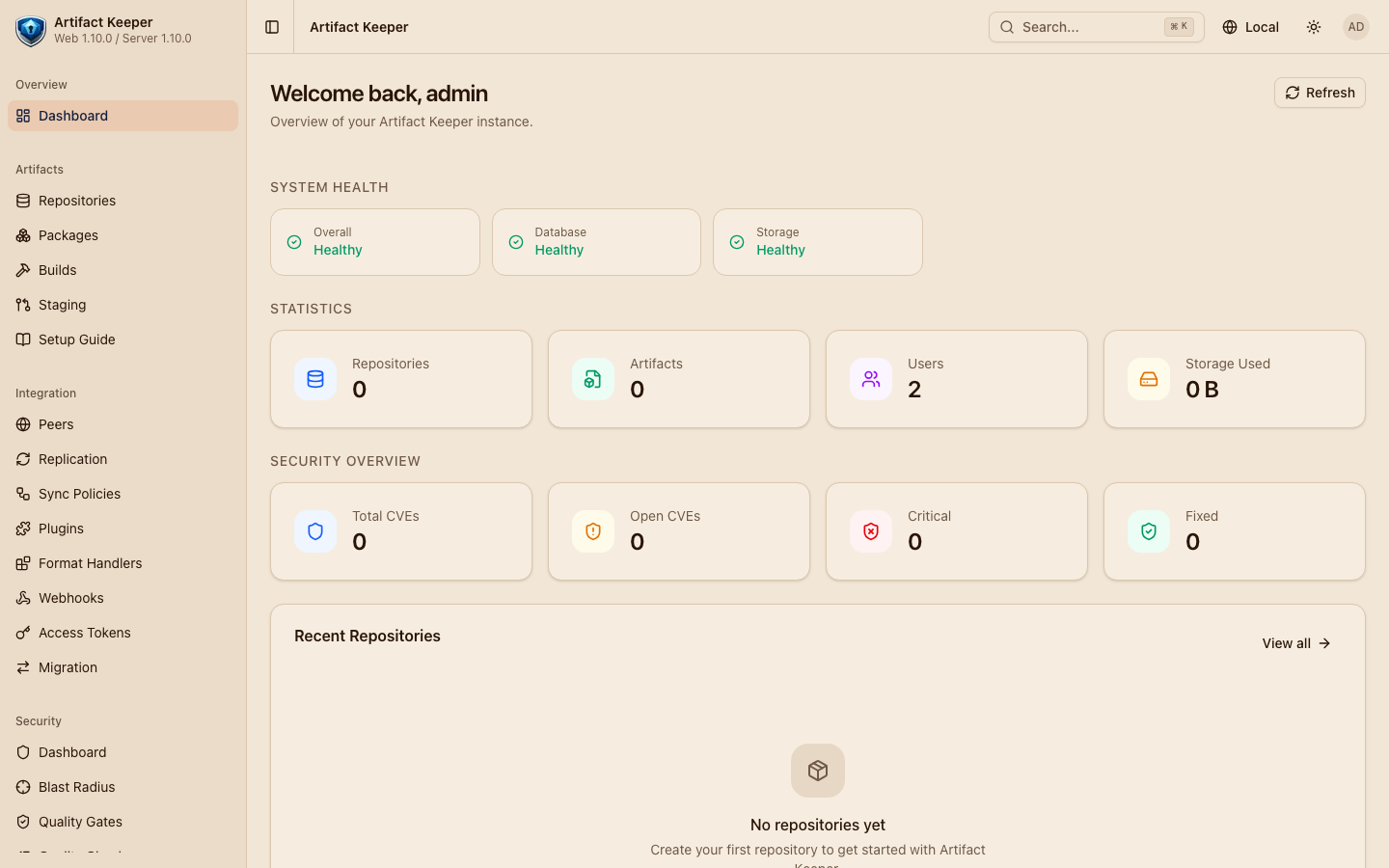Viewport: 1389px width, 868px height.
Task: Click the Storage Used drive icon
Action: pos(1149,379)
